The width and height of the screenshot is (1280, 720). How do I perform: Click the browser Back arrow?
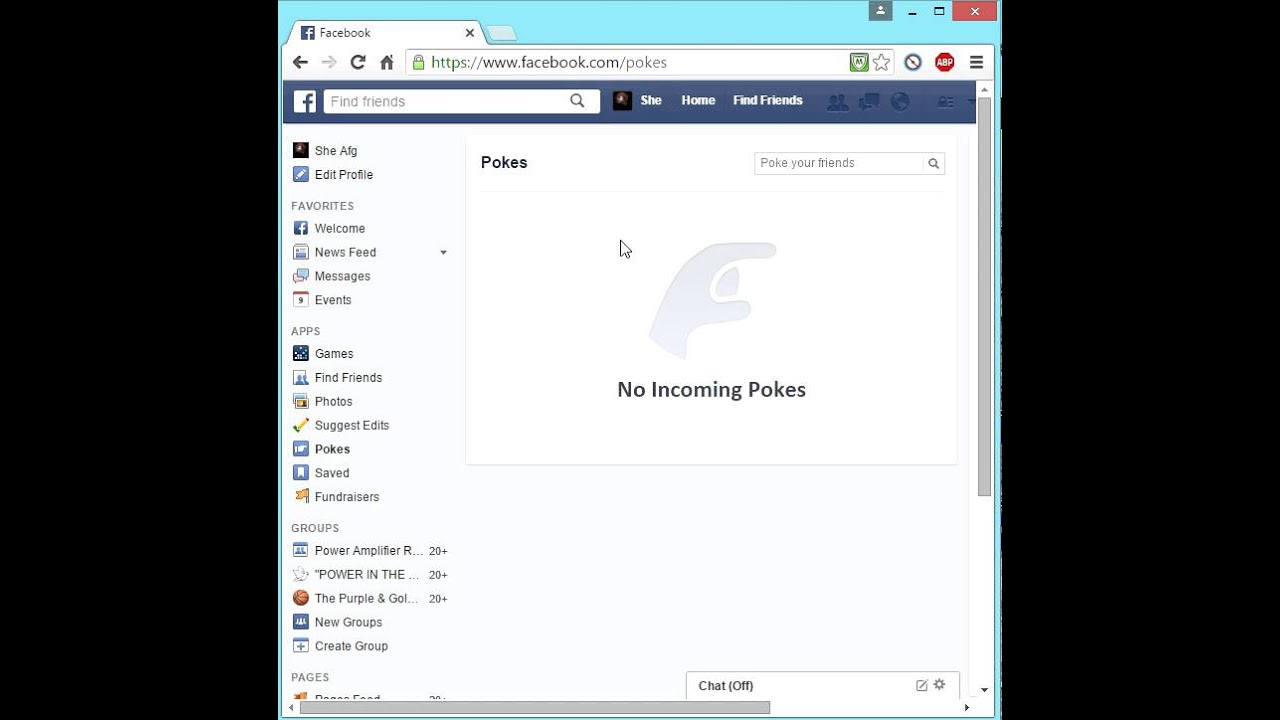point(300,62)
